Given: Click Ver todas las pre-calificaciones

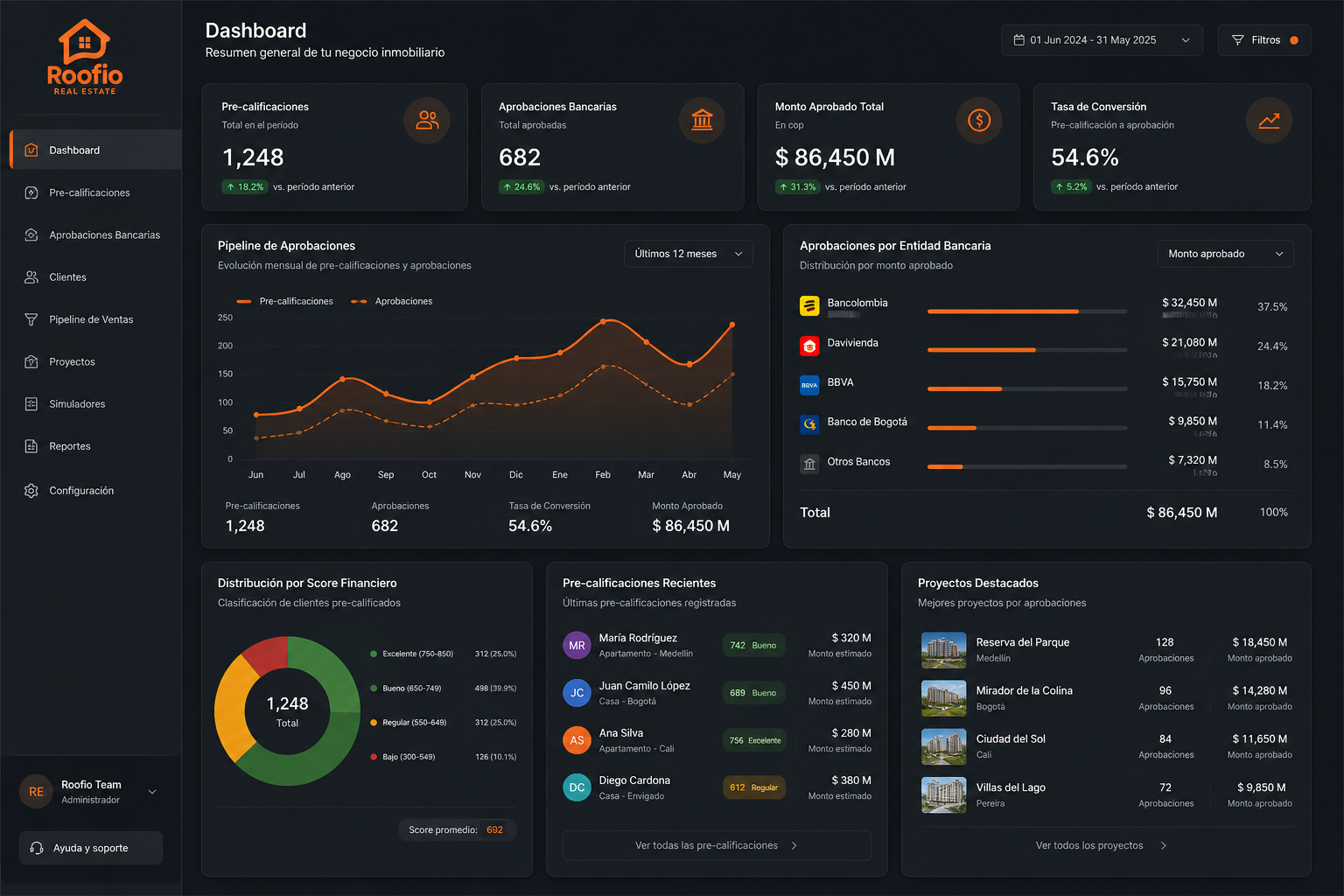Looking at the screenshot, I should (717, 845).
